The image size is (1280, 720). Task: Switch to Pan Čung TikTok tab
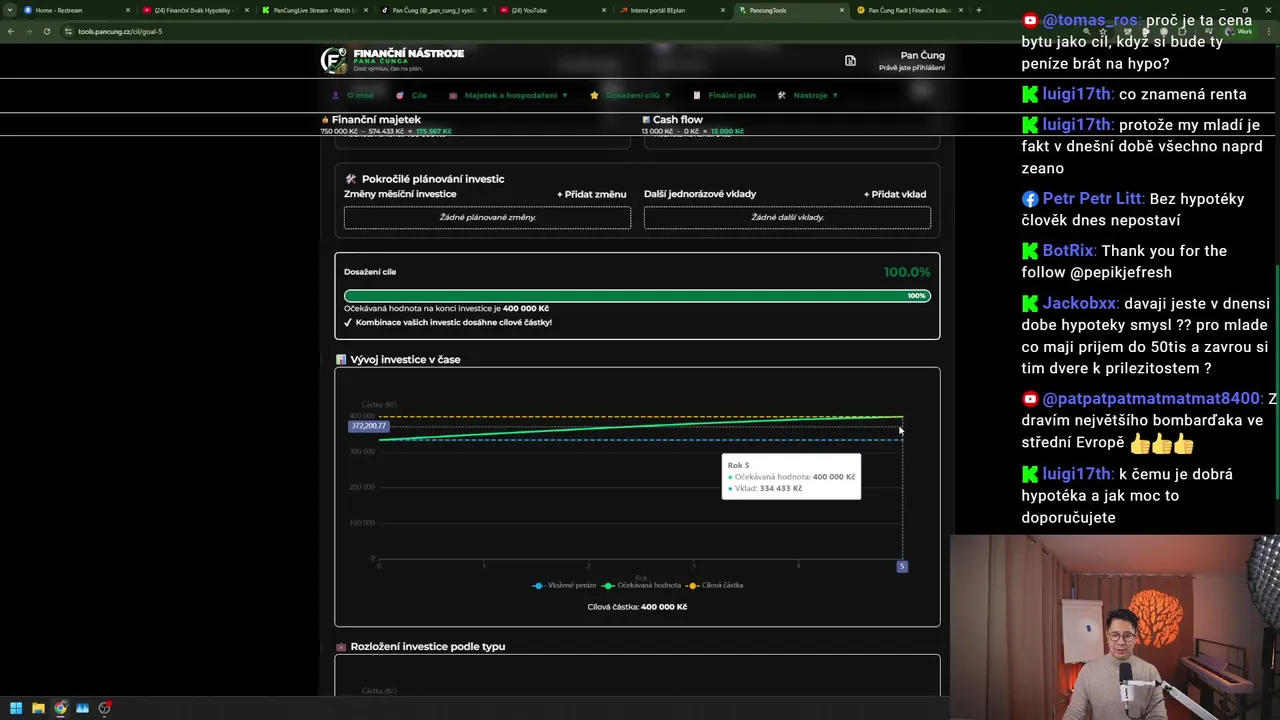pos(433,10)
